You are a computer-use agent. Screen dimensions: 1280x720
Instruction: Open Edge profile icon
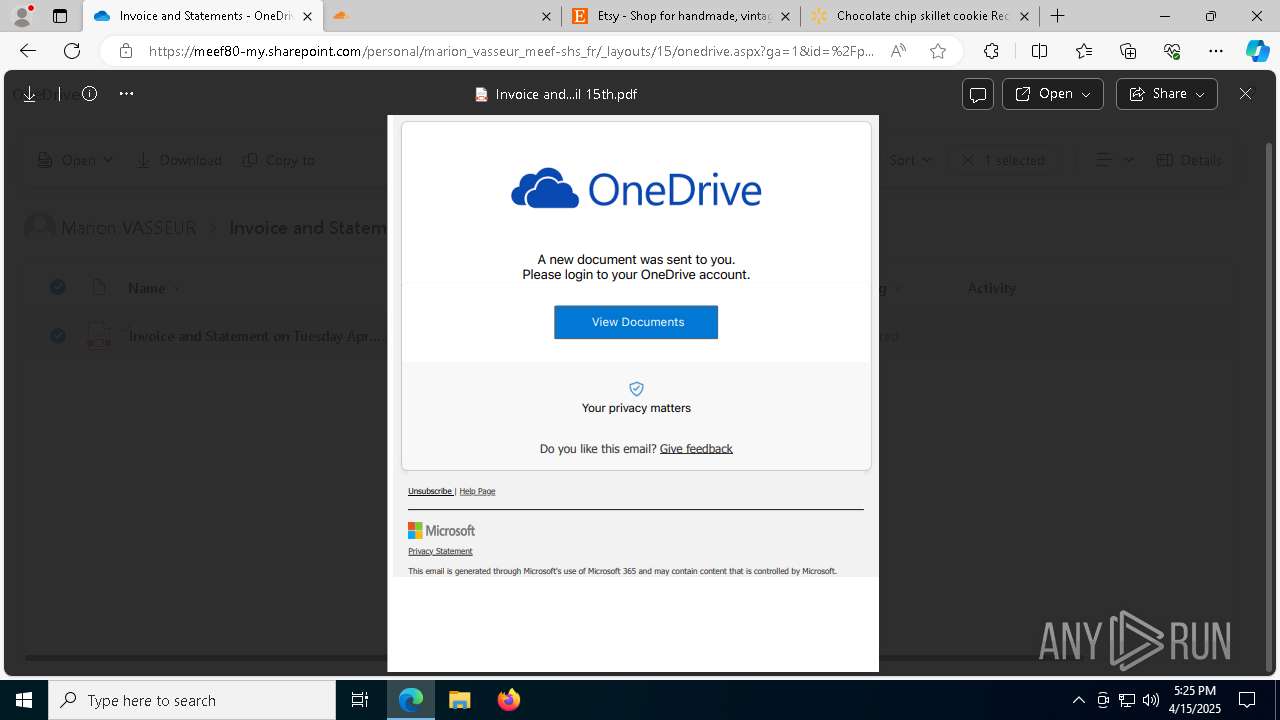(22, 16)
